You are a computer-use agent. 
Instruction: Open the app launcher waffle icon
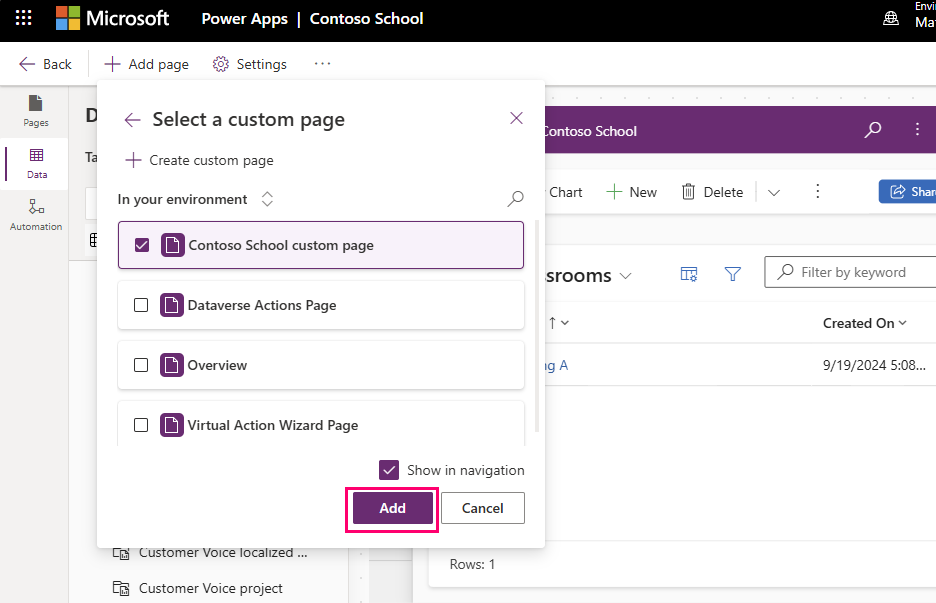click(x=23, y=18)
